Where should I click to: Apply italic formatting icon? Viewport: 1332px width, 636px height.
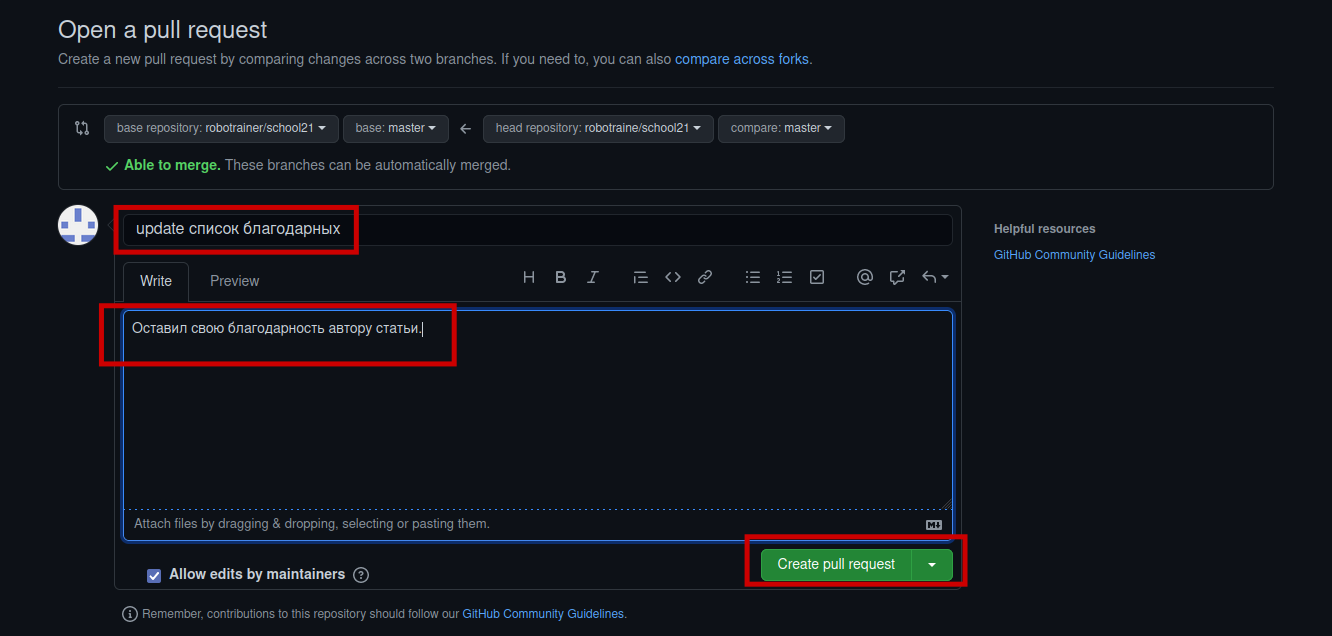593,277
